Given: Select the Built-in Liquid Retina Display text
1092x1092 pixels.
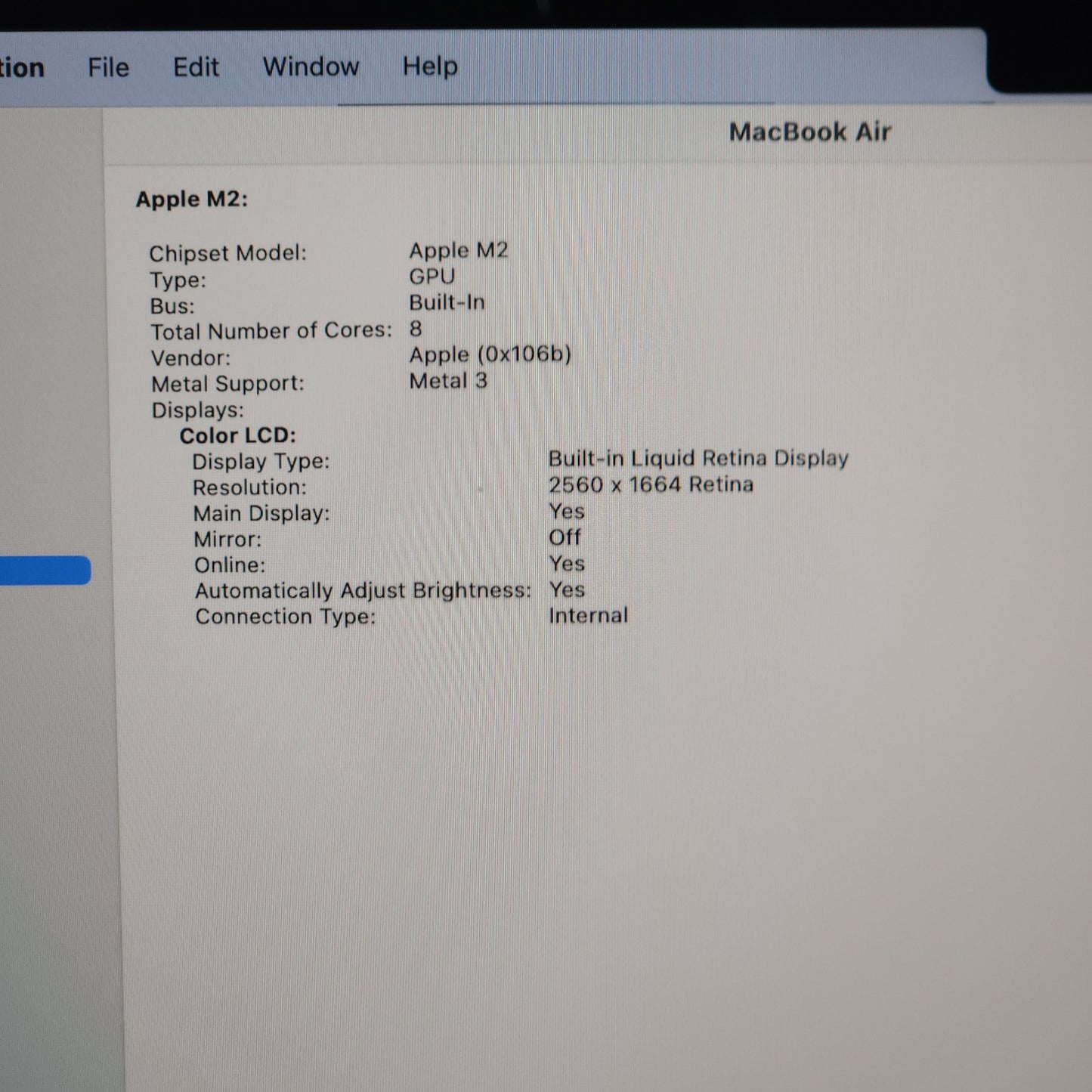Looking at the screenshot, I should (x=698, y=459).
